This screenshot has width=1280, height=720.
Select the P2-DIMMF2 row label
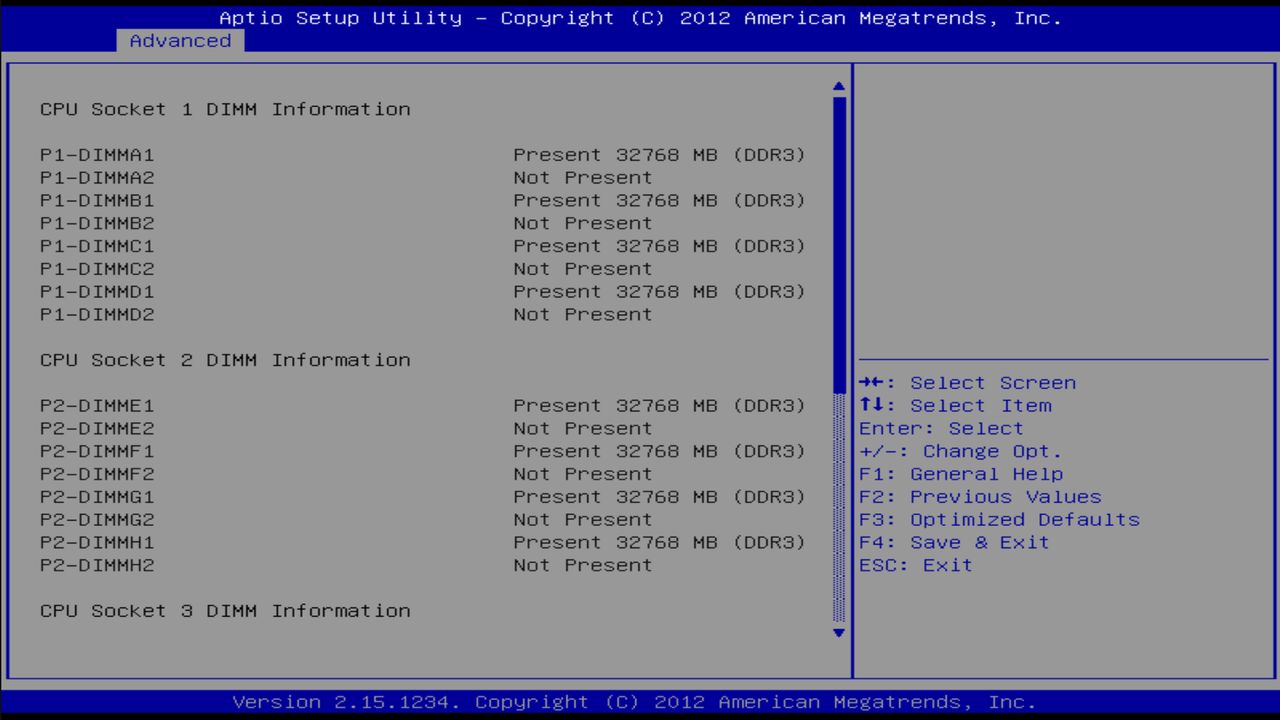pyautogui.click(x=97, y=474)
